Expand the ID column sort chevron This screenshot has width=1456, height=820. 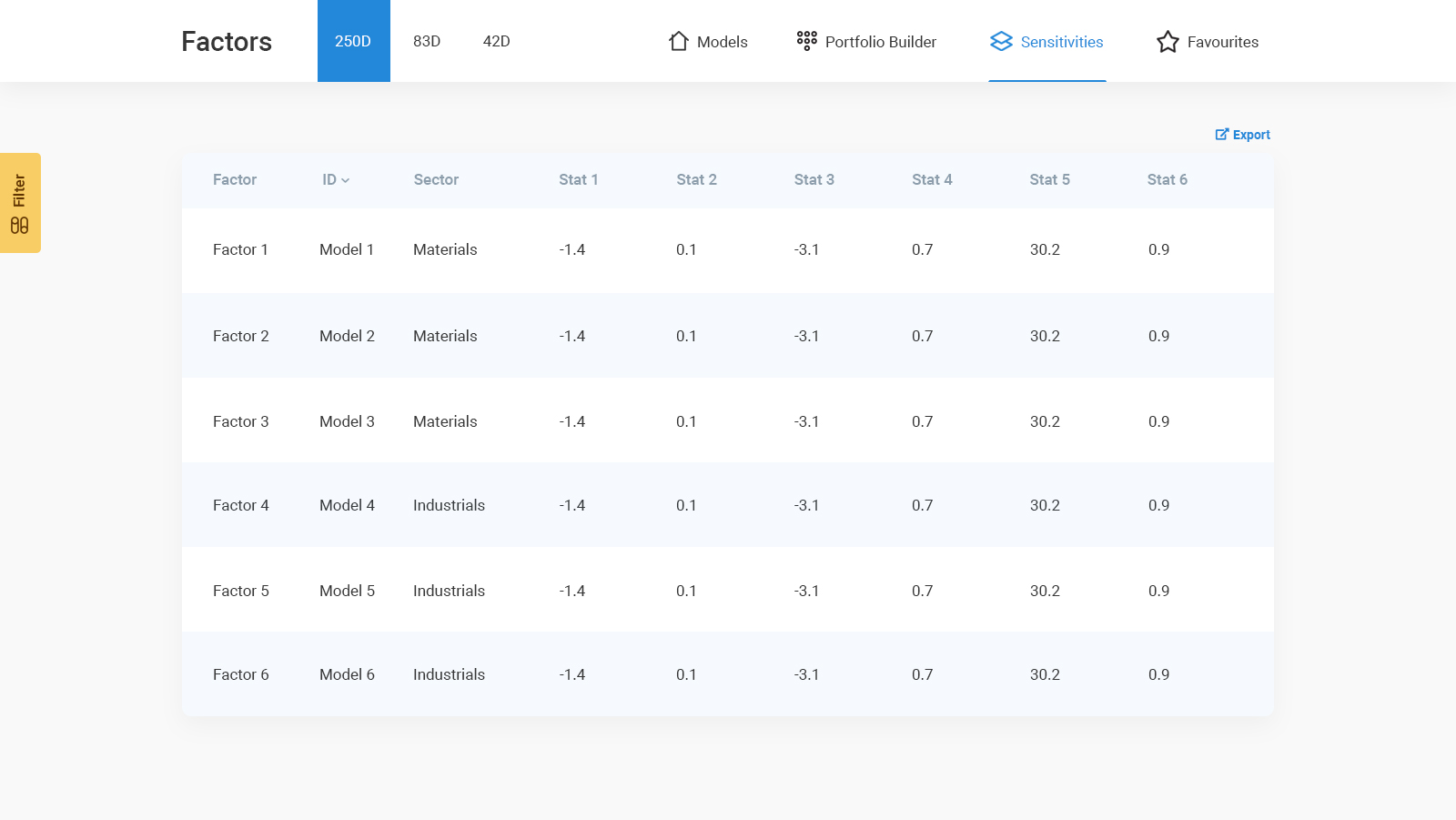coord(346,181)
